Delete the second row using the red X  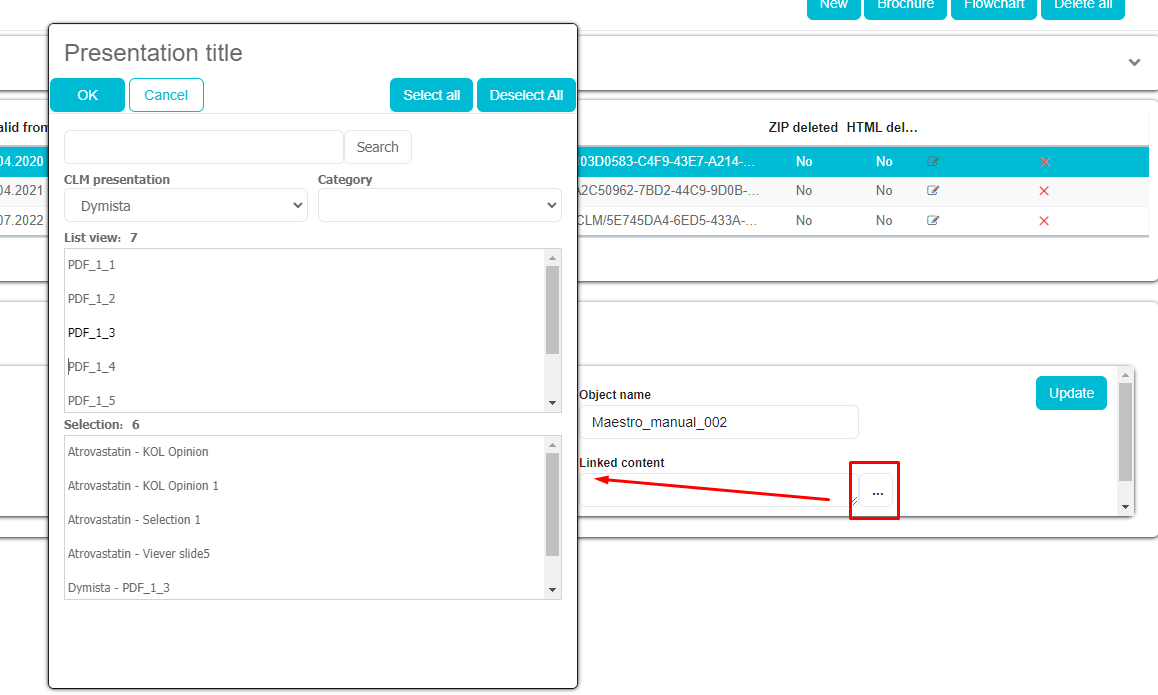pyautogui.click(x=1044, y=190)
